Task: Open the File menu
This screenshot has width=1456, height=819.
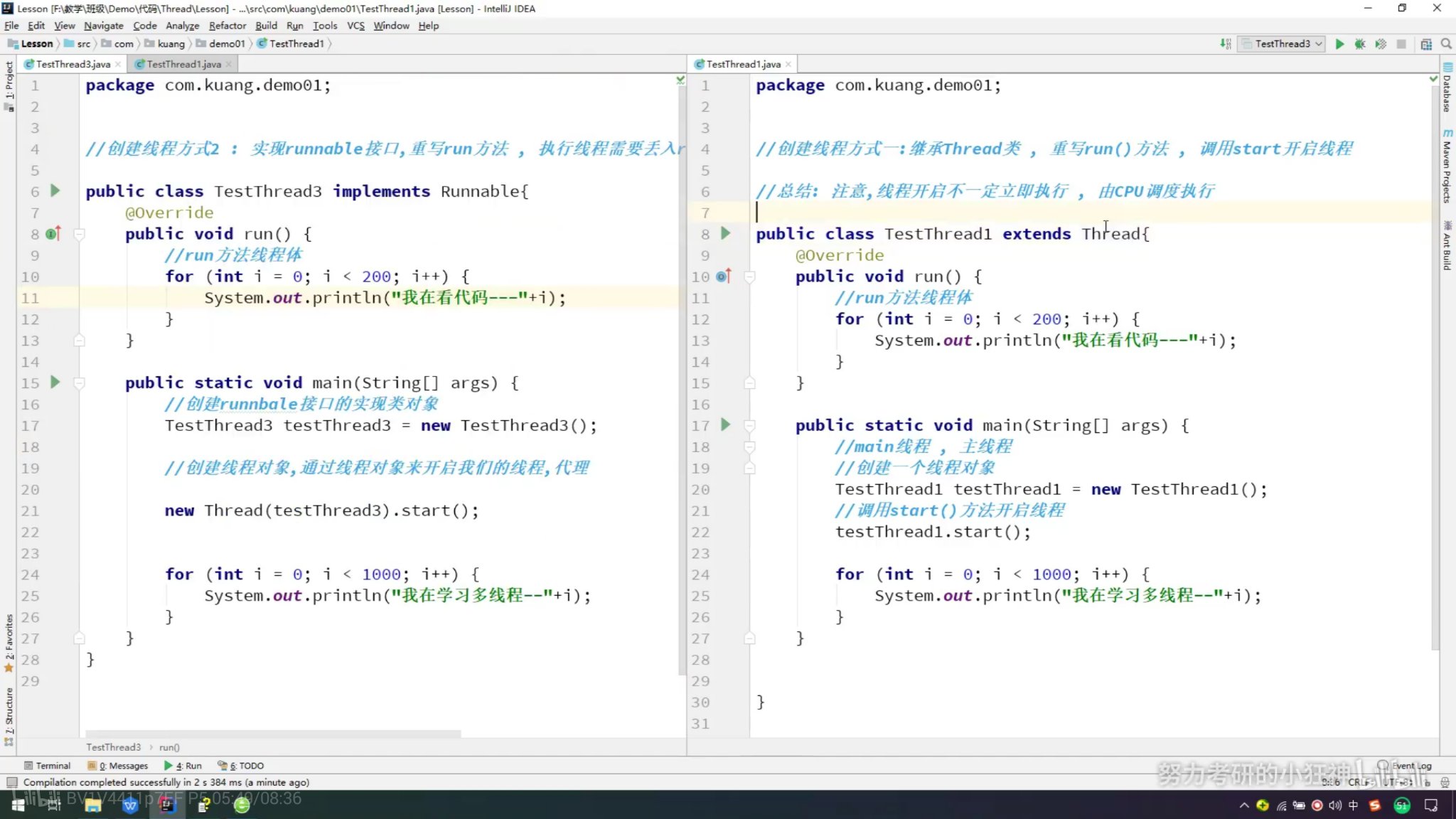Action: coord(11,26)
